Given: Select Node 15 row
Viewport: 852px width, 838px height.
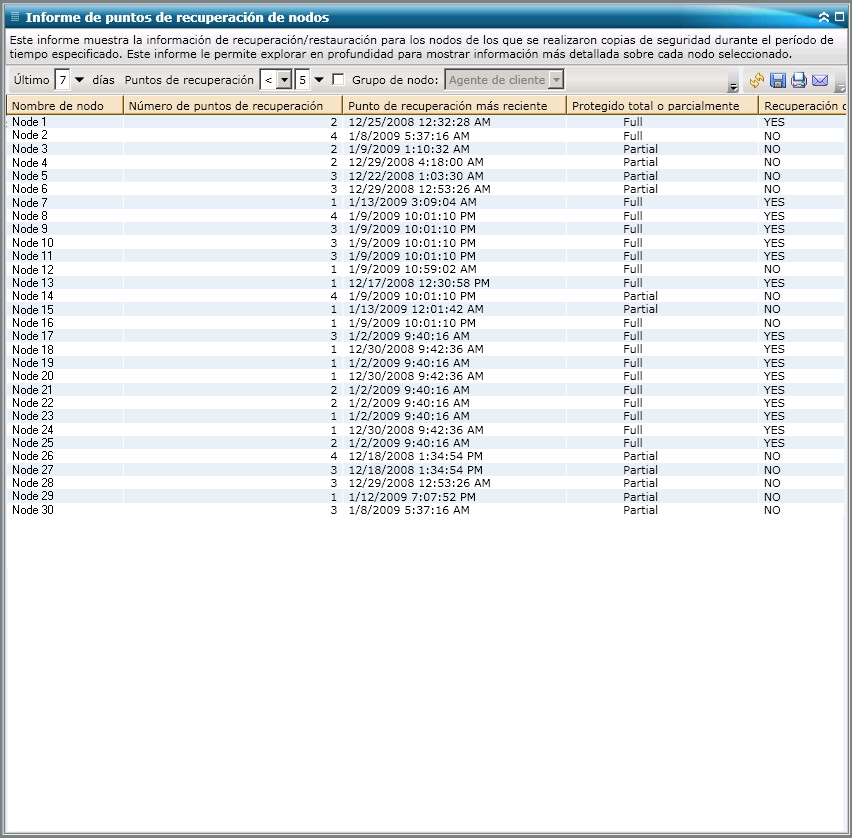Looking at the screenshot, I should coord(426,309).
